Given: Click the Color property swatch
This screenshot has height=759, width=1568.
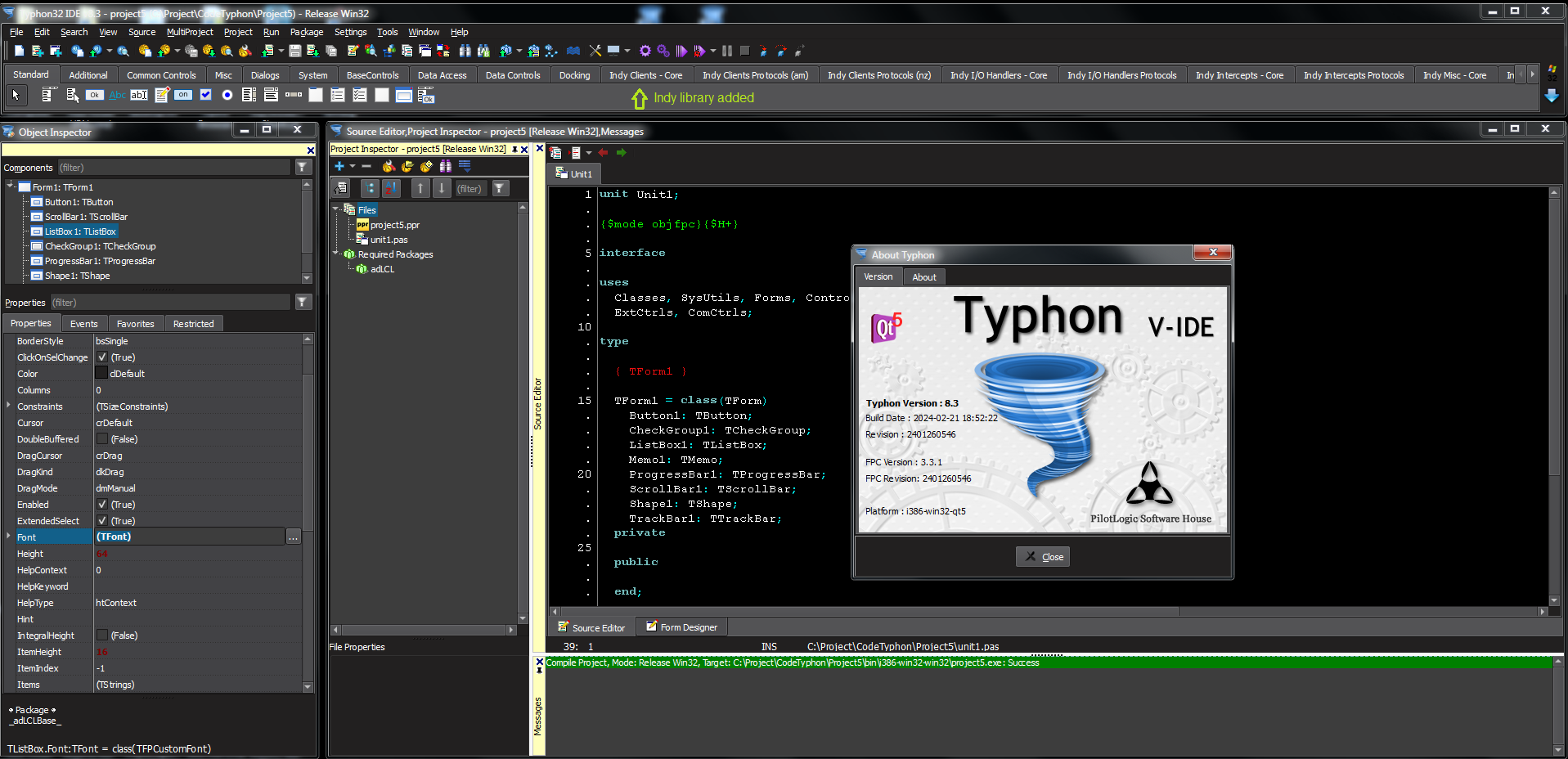Looking at the screenshot, I should (102, 374).
